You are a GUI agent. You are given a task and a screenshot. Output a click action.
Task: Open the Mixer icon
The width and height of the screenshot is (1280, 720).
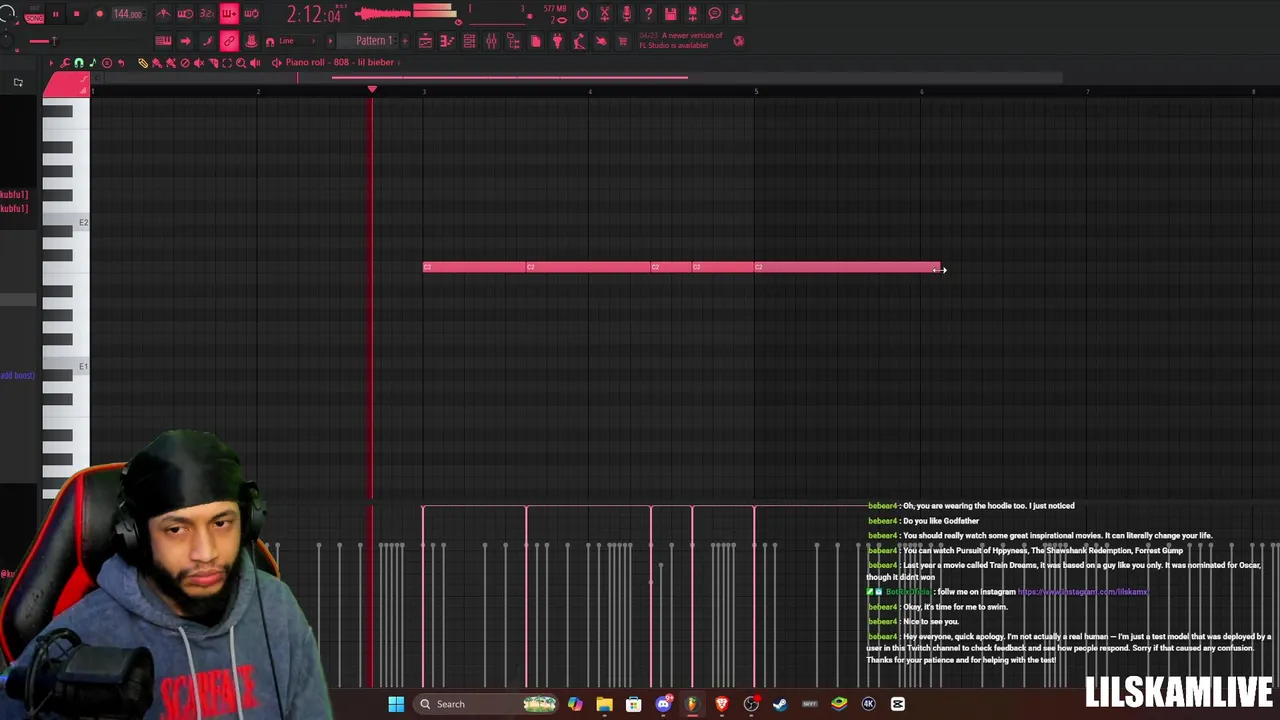pyautogui.click(x=491, y=41)
